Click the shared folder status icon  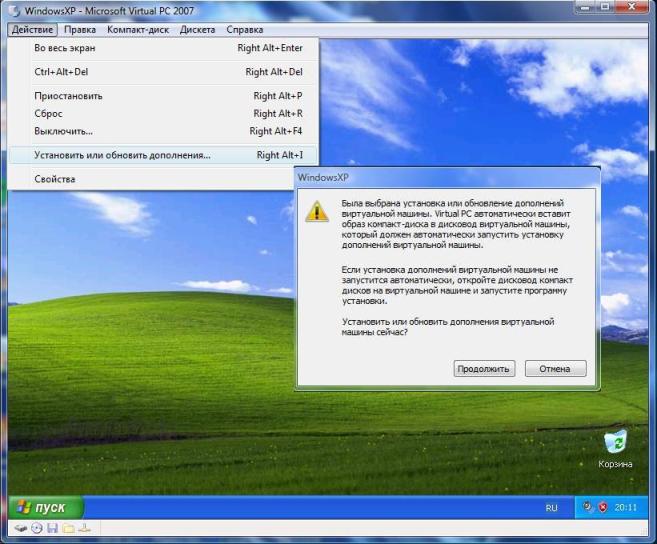68,528
